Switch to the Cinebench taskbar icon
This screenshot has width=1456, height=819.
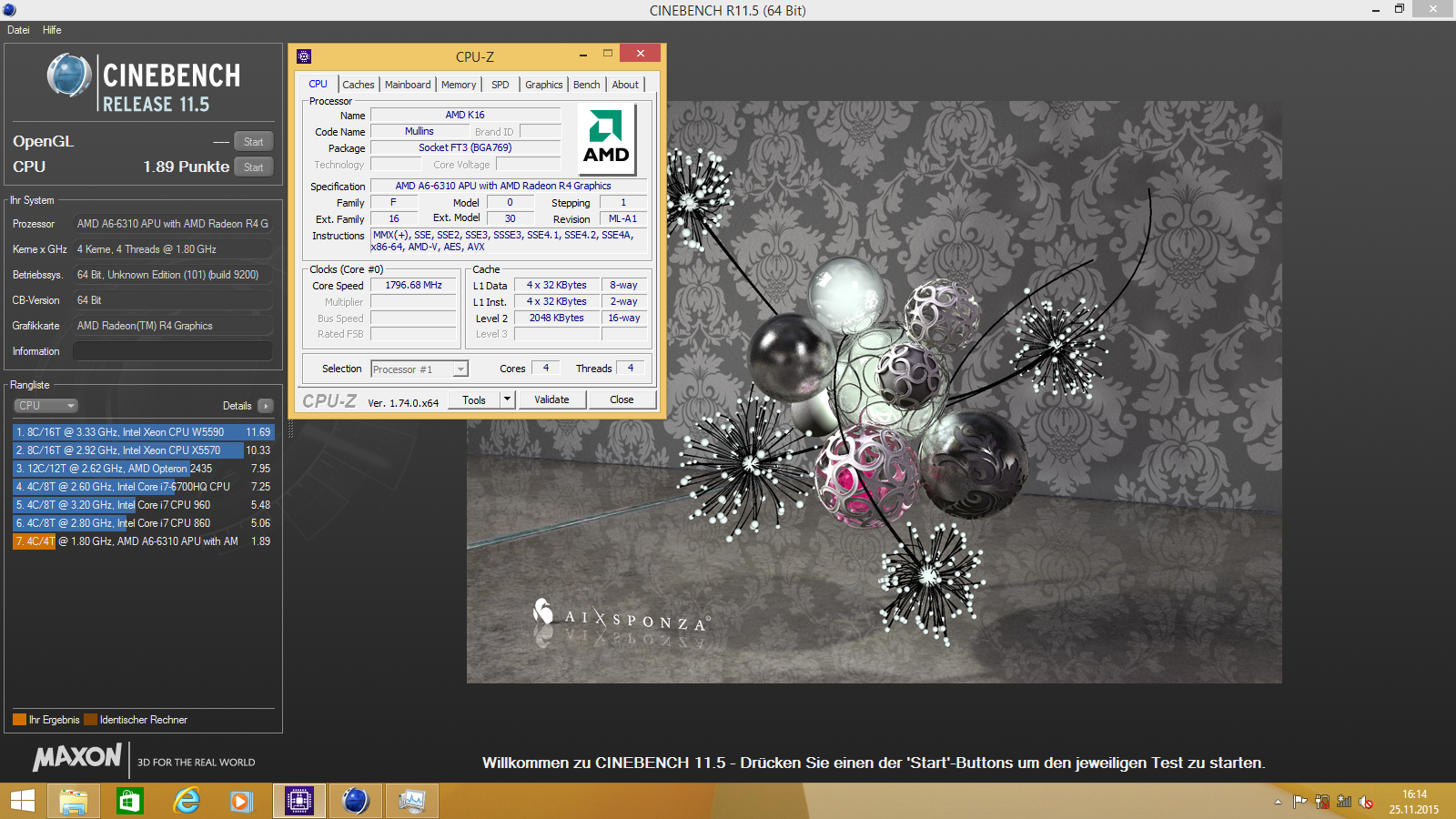tap(356, 801)
